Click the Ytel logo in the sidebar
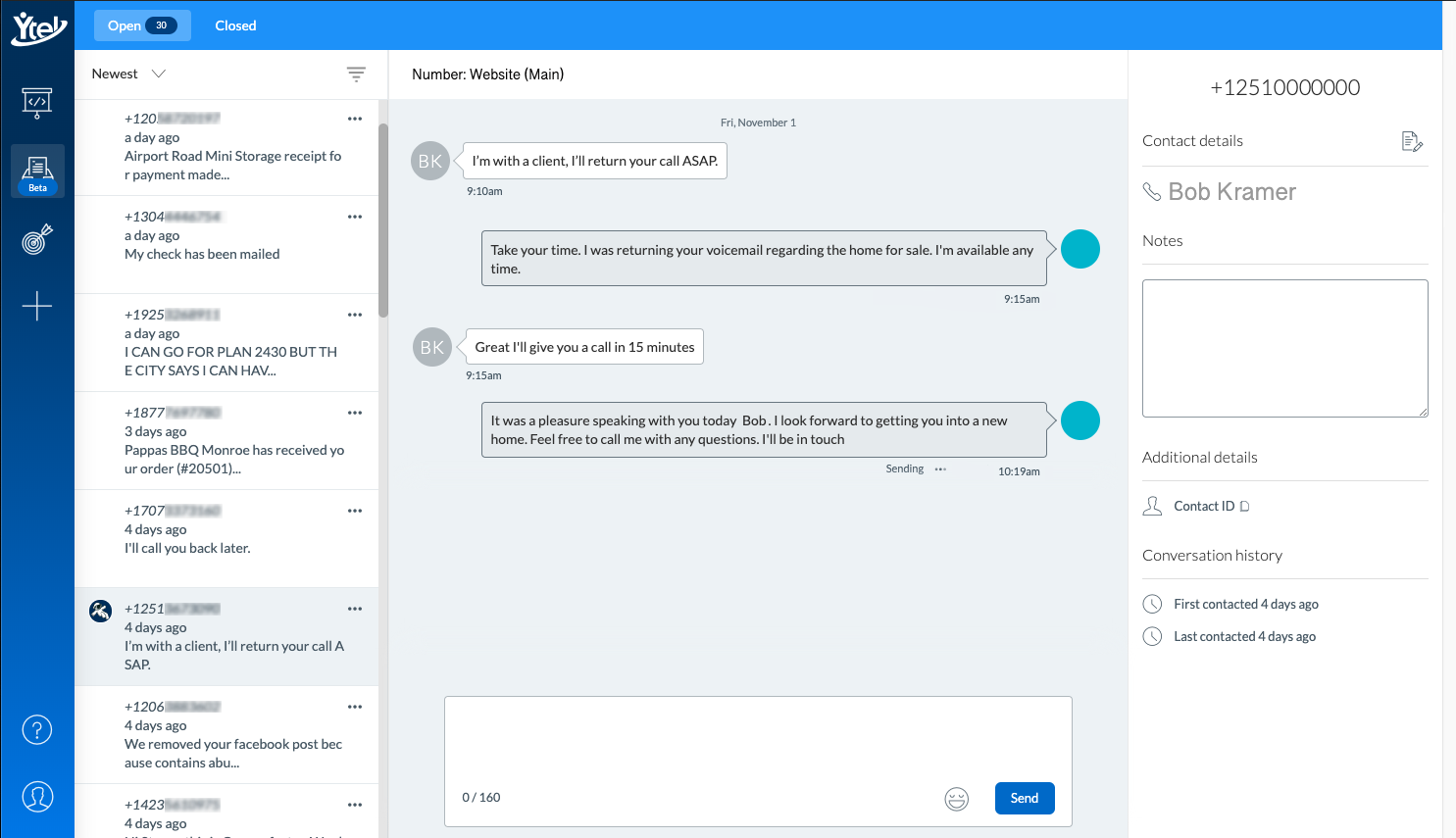The width and height of the screenshot is (1456, 838). pos(37,27)
